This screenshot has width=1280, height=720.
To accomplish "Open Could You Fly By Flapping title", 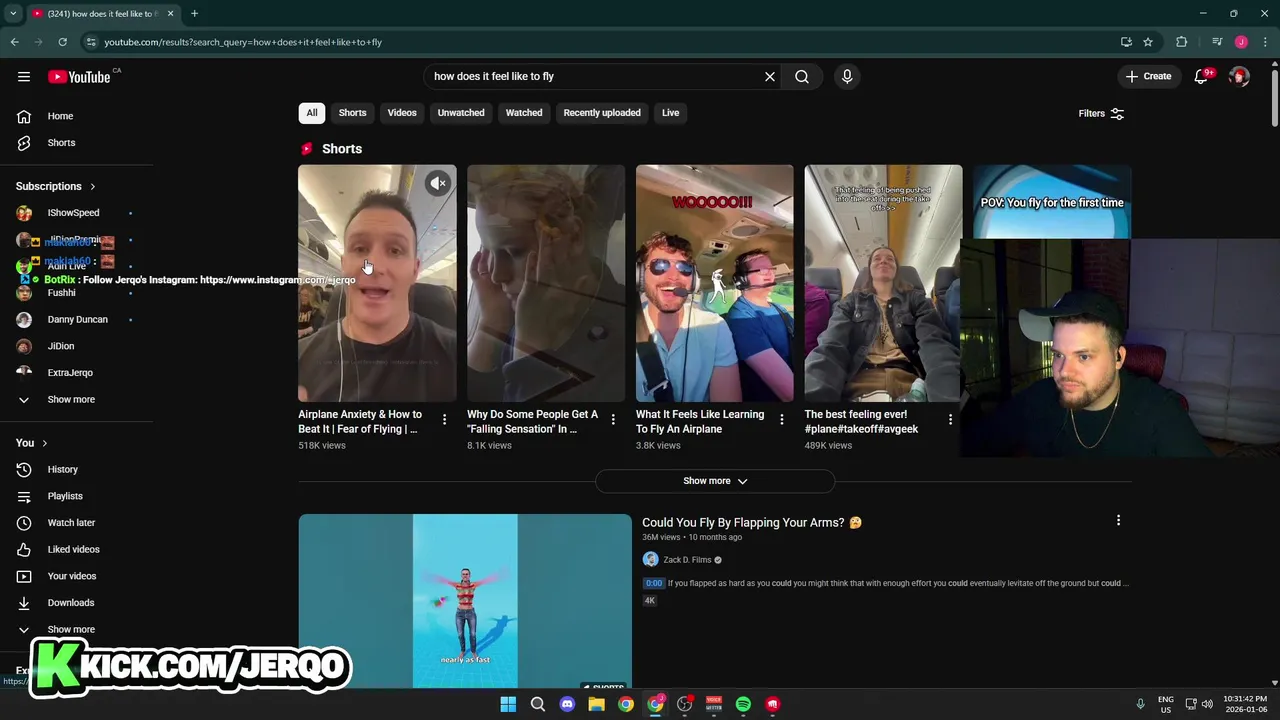I will coord(752,522).
